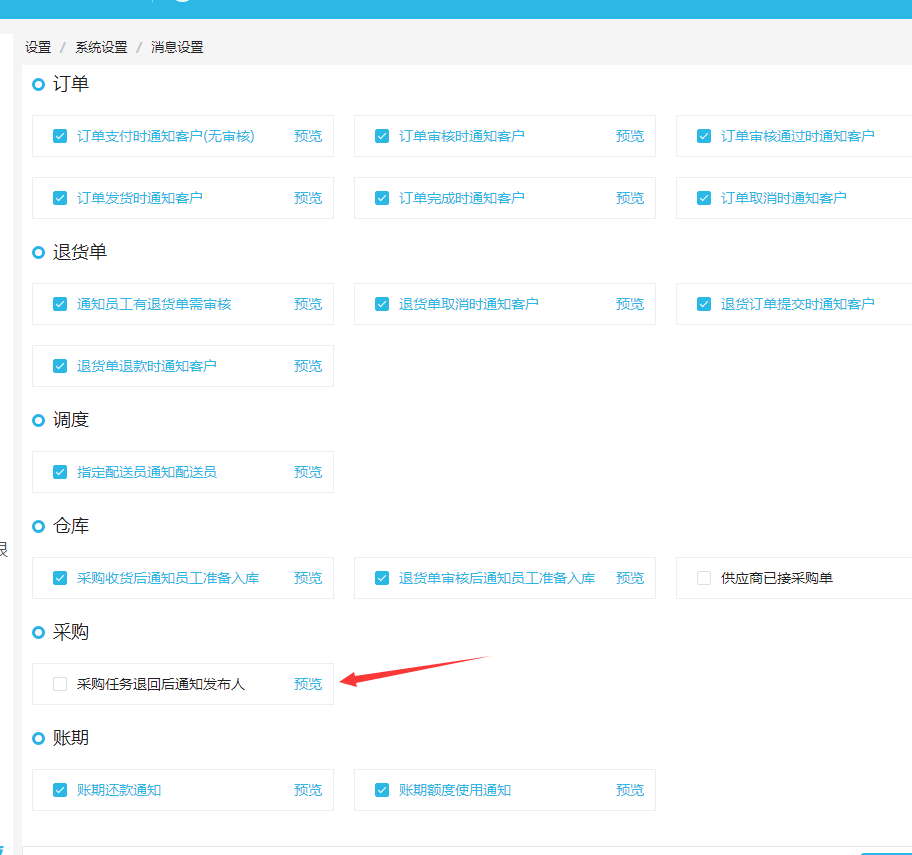Enable 采购任务退回后通知发布人 checkbox
The image size is (912, 855).
pyautogui.click(x=60, y=684)
